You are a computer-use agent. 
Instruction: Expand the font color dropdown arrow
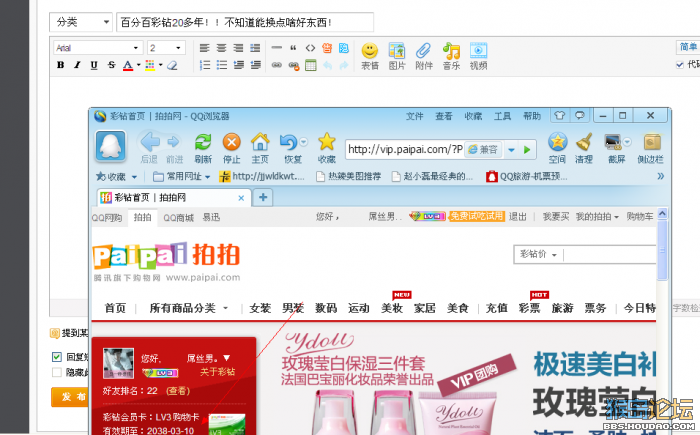(138, 65)
